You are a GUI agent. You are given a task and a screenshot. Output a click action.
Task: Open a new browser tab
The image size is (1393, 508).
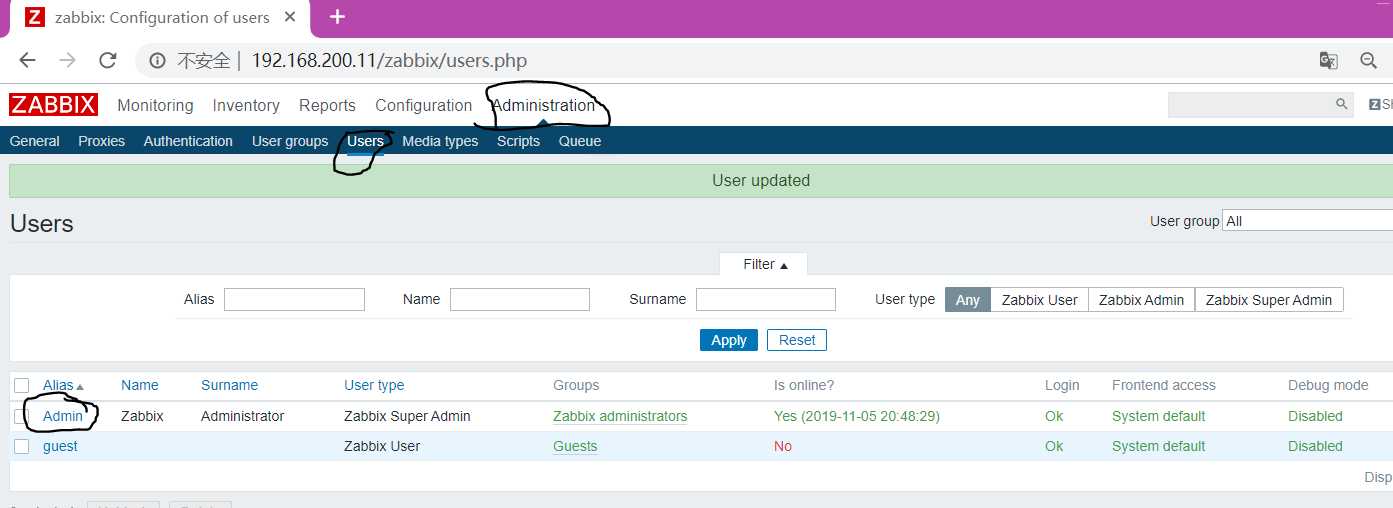(x=337, y=17)
